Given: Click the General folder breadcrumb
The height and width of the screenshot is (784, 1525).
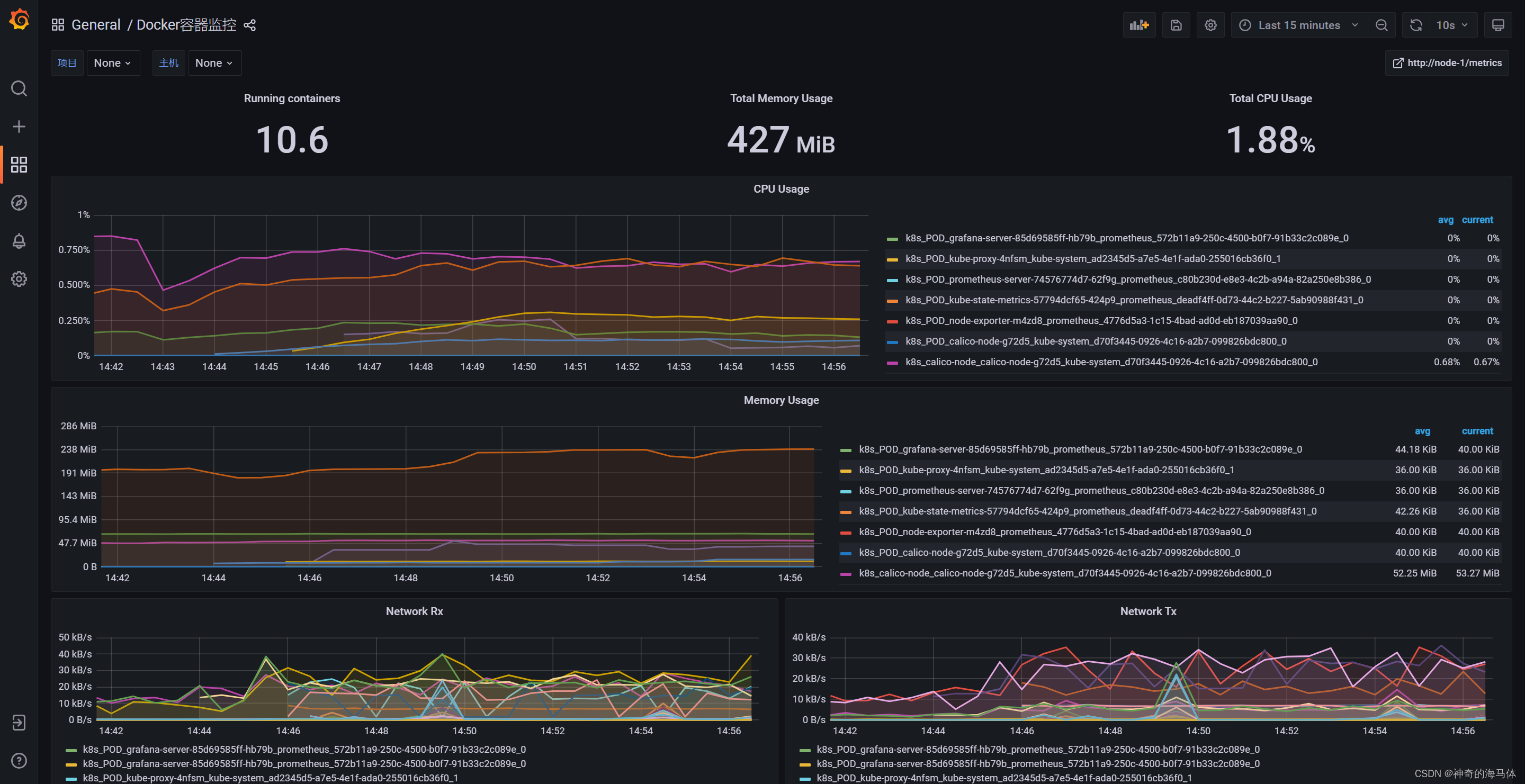Looking at the screenshot, I should coord(96,25).
